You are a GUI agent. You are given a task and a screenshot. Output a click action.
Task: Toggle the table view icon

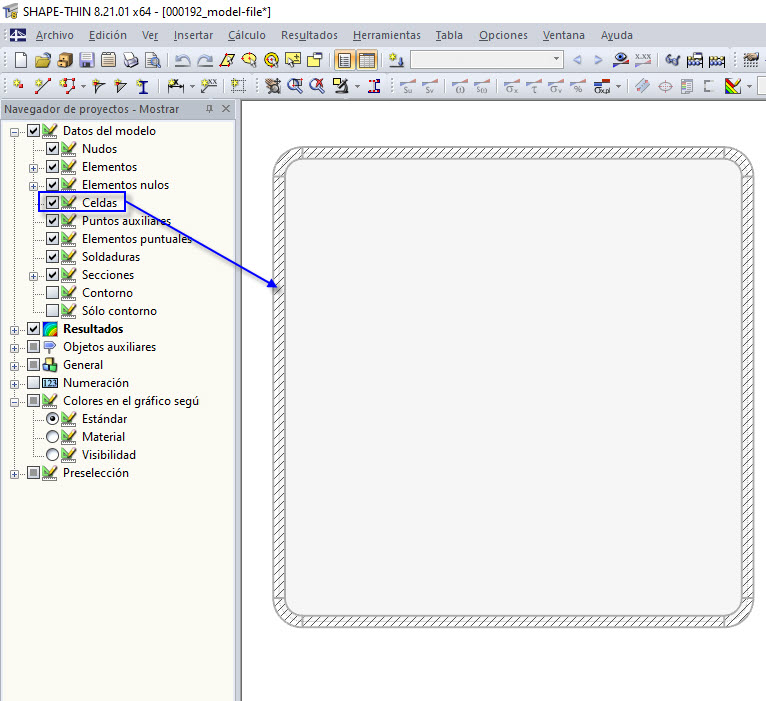click(x=366, y=60)
